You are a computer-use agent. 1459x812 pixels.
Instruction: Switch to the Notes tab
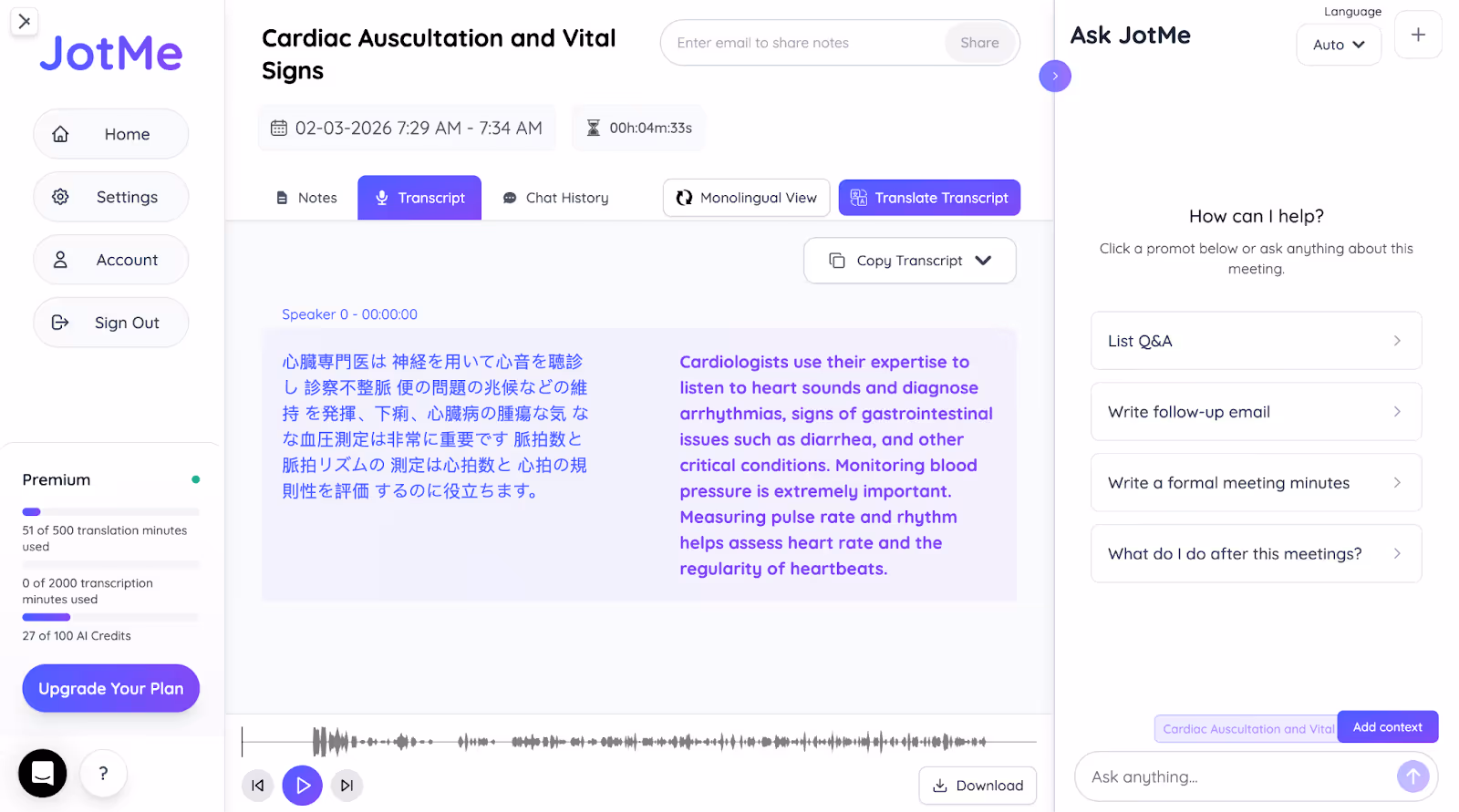306,198
